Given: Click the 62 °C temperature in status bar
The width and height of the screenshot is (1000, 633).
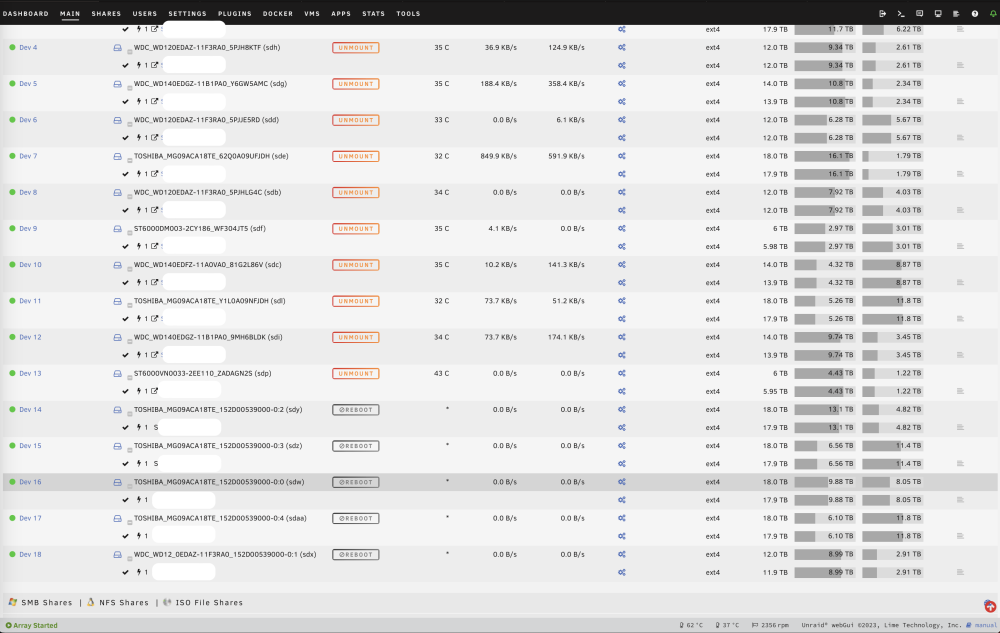Looking at the screenshot, I should click(x=691, y=625).
